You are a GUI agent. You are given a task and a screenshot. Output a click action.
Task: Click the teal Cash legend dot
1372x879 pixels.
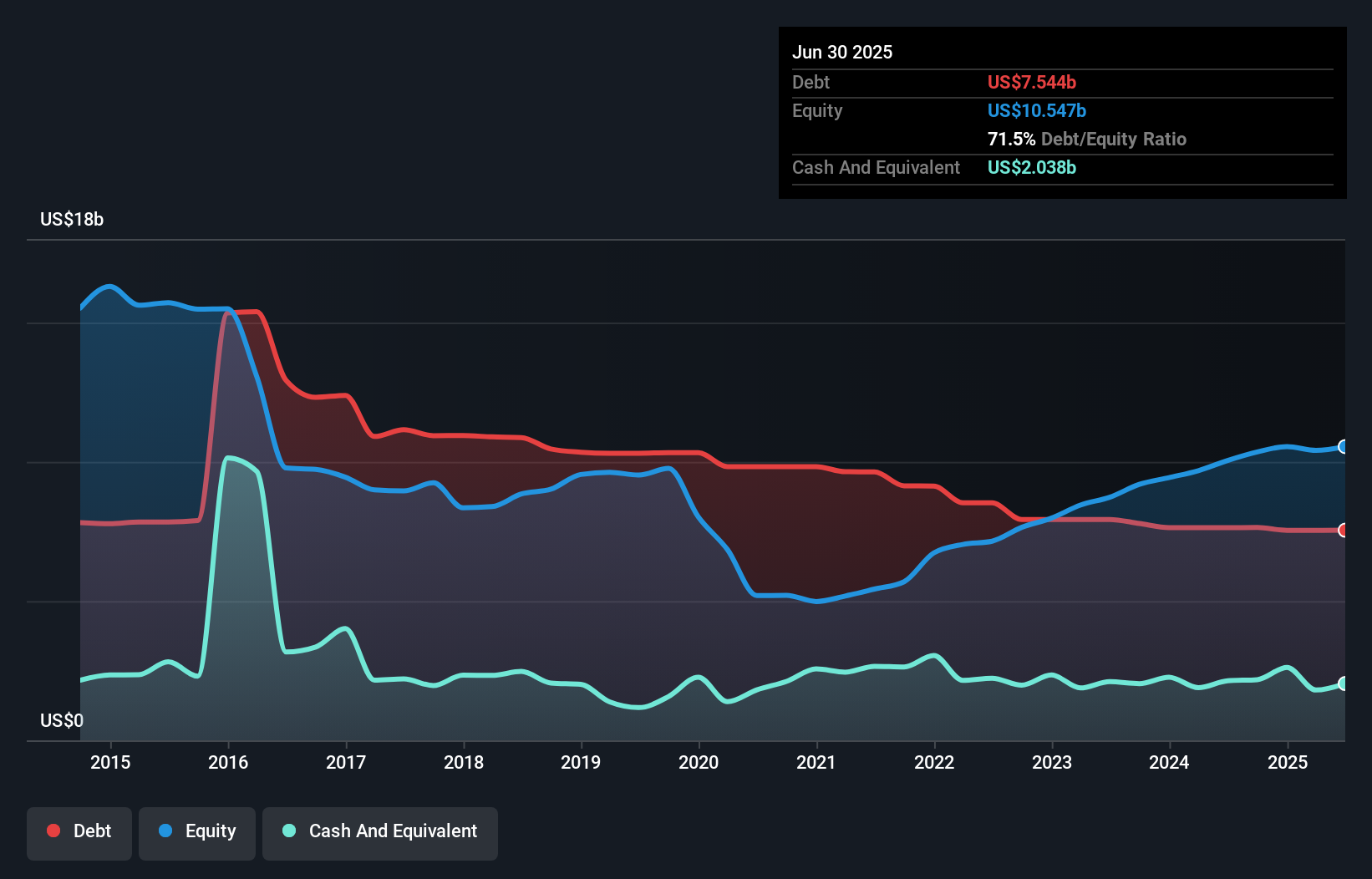tap(289, 831)
